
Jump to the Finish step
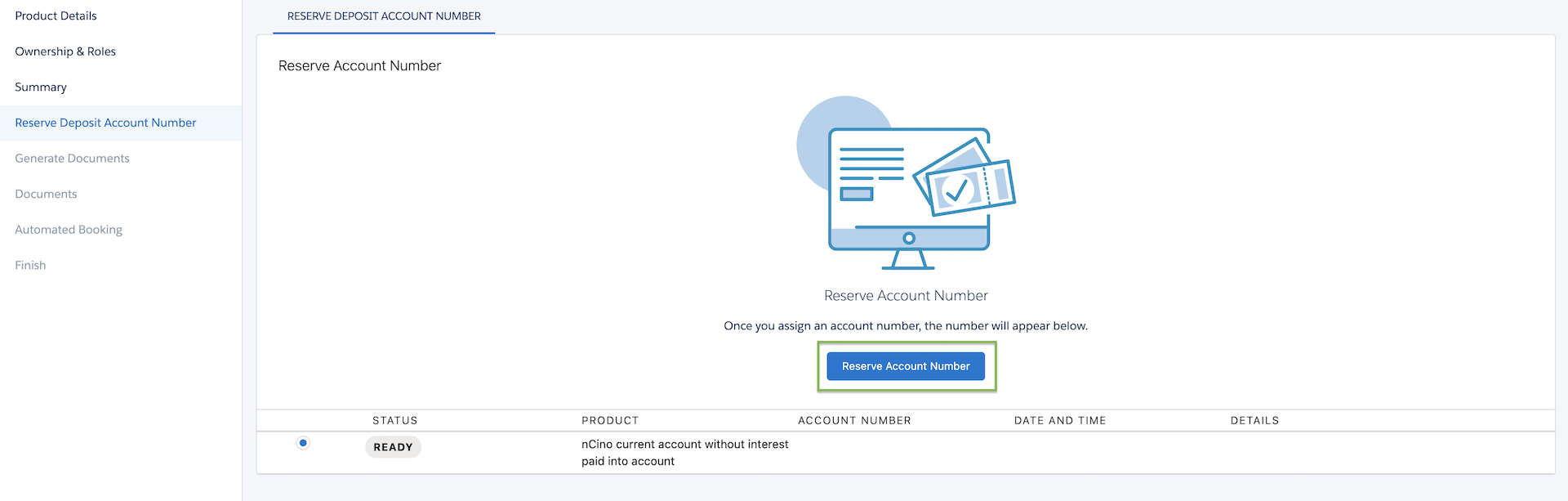pyautogui.click(x=30, y=266)
